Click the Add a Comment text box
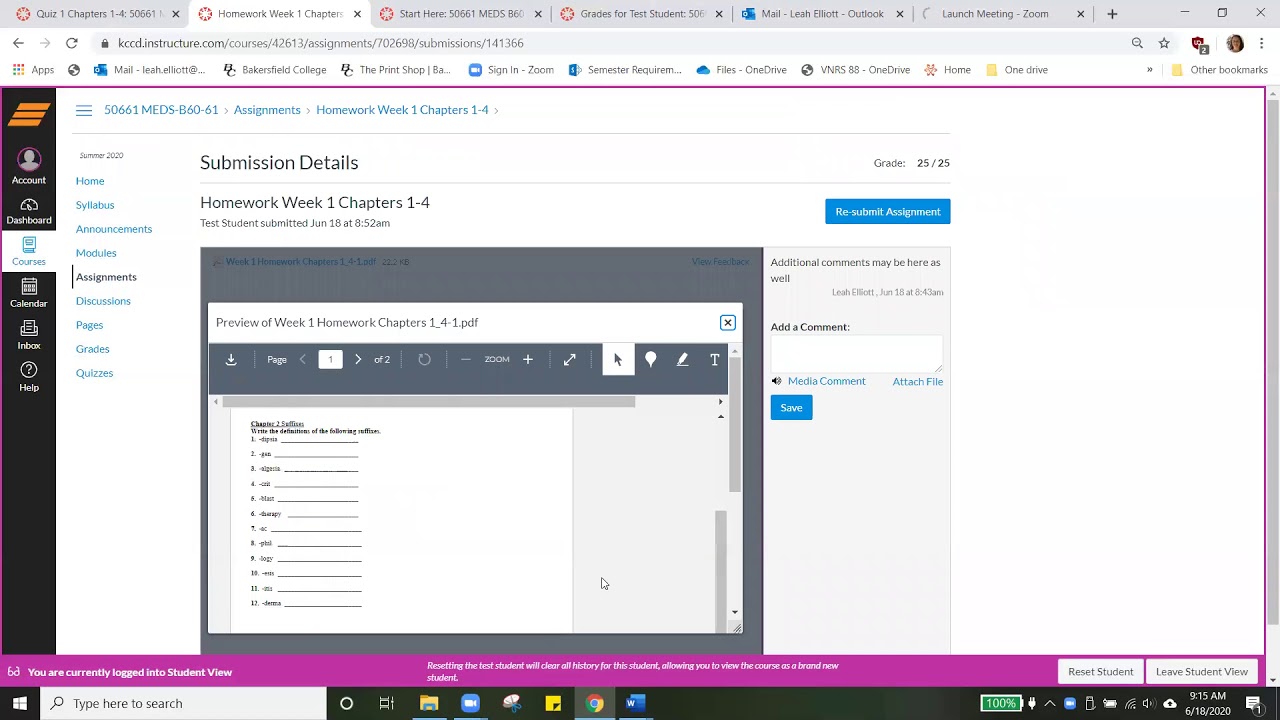Viewport: 1280px width, 720px height. 856,354
